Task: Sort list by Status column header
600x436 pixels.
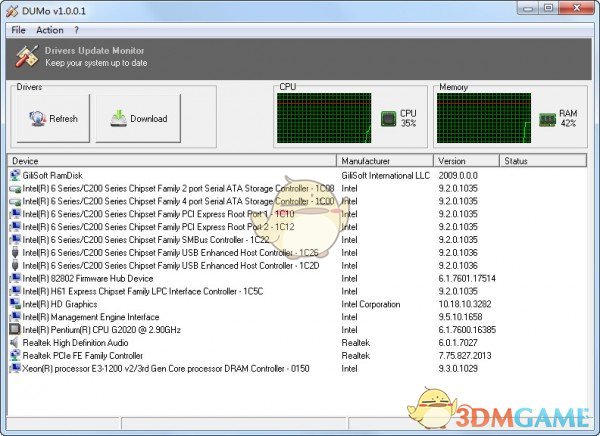Action: [543, 161]
